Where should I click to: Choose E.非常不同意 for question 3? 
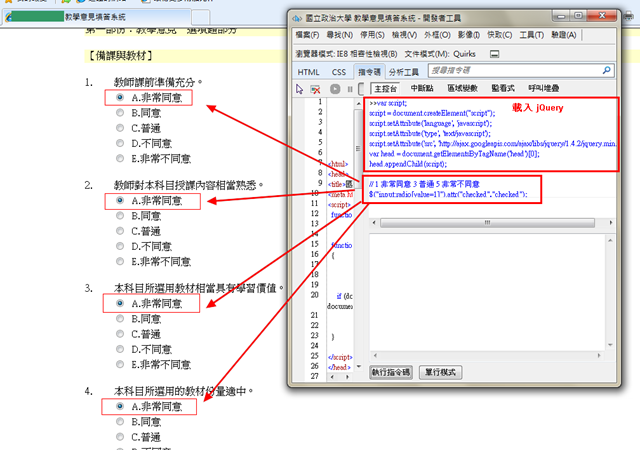pyautogui.click(x=120, y=364)
